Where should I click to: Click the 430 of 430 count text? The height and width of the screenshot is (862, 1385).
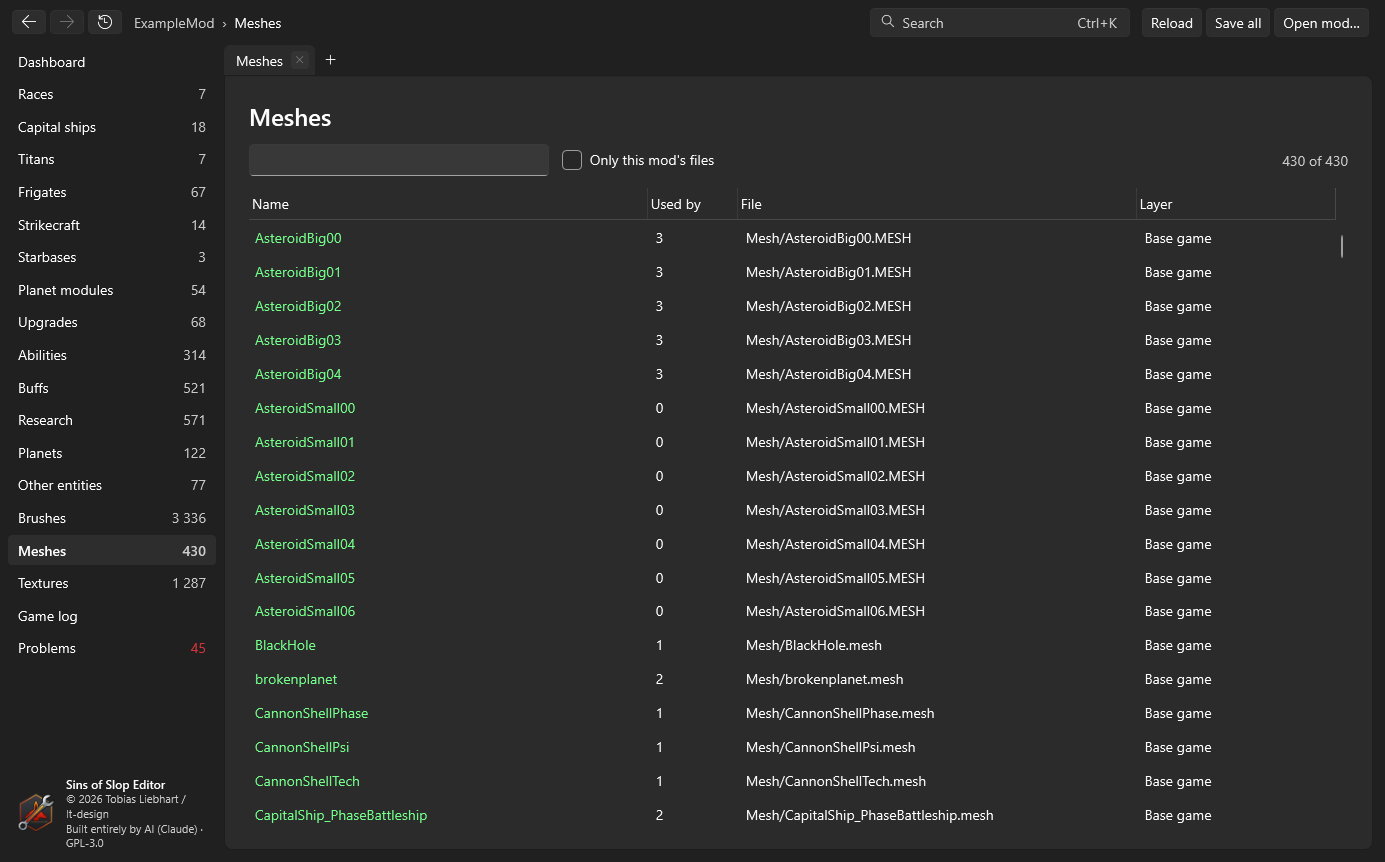click(1315, 161)
